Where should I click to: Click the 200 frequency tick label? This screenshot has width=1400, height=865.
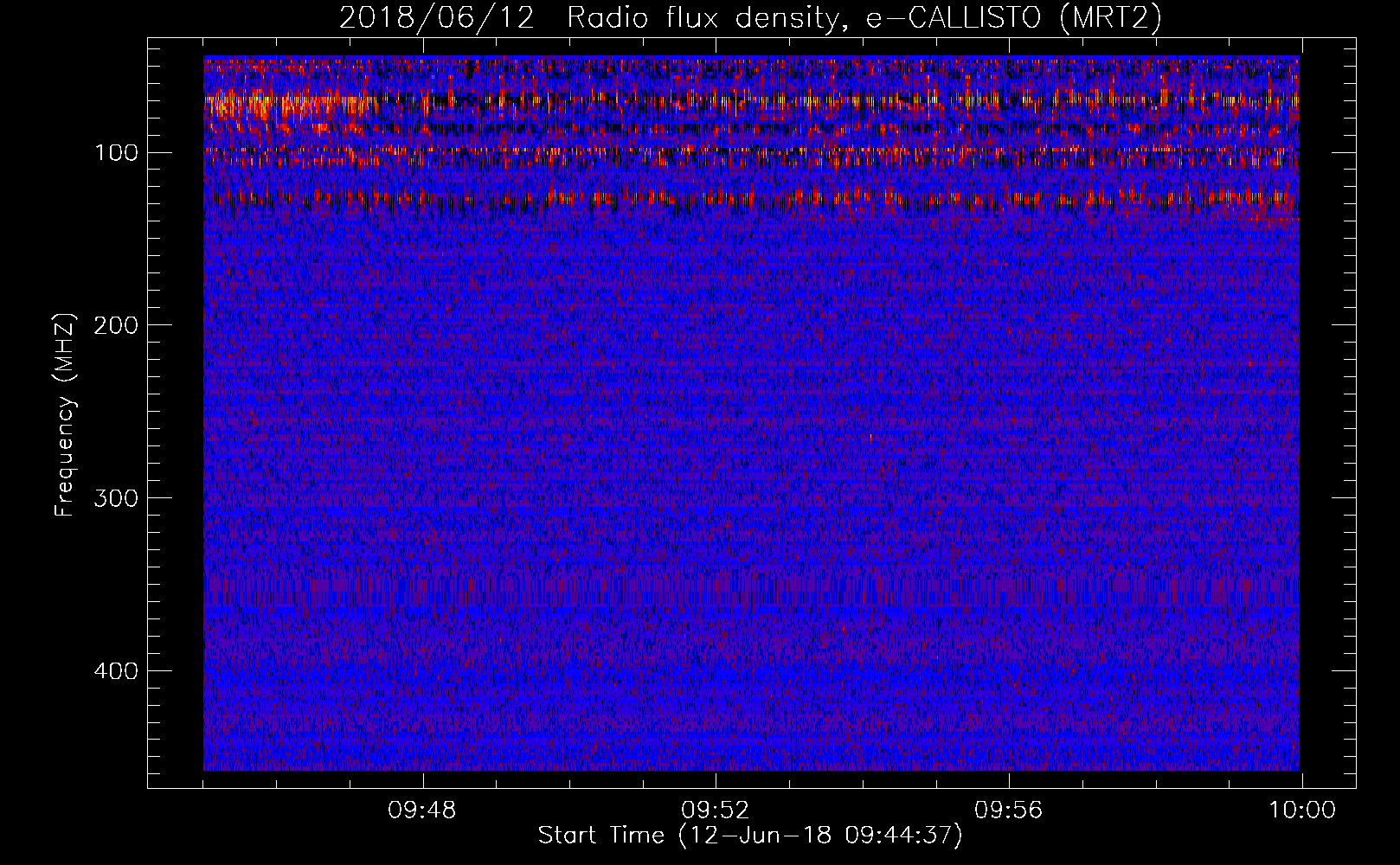pyautogui.click(x=116, y=326)
